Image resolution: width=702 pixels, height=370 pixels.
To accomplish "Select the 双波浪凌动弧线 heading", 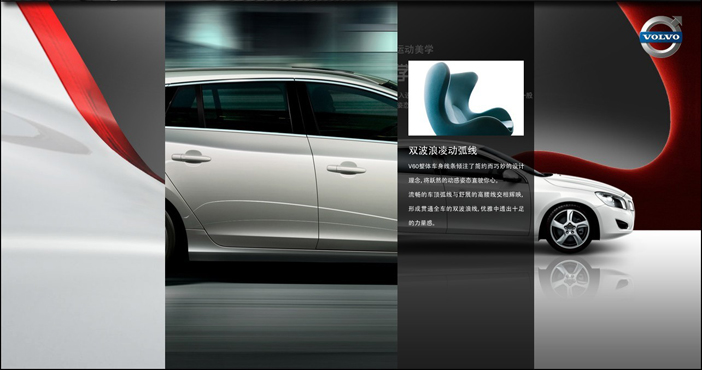I will coord(443,151).
